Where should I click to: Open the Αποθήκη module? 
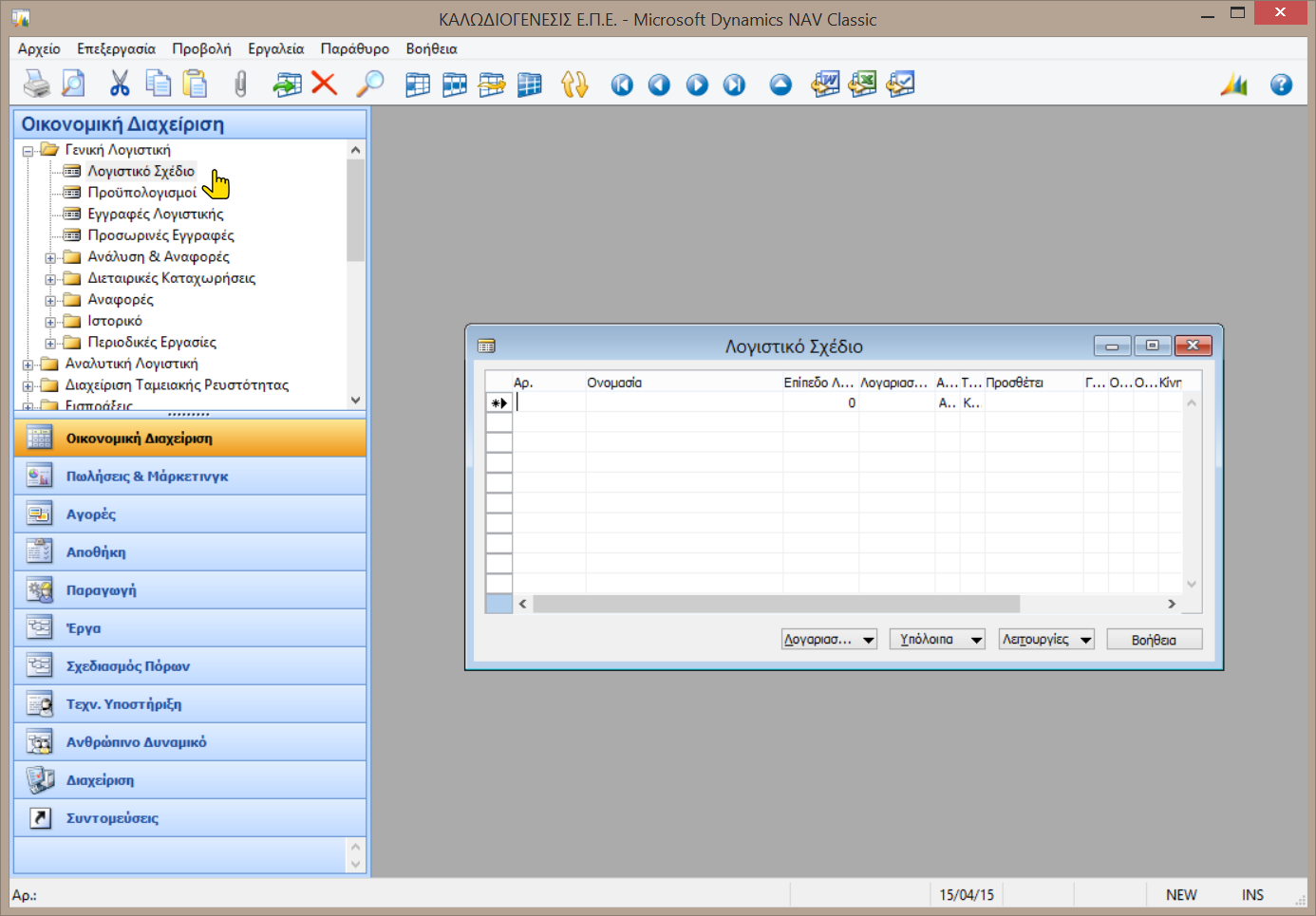tap(190, 552)
